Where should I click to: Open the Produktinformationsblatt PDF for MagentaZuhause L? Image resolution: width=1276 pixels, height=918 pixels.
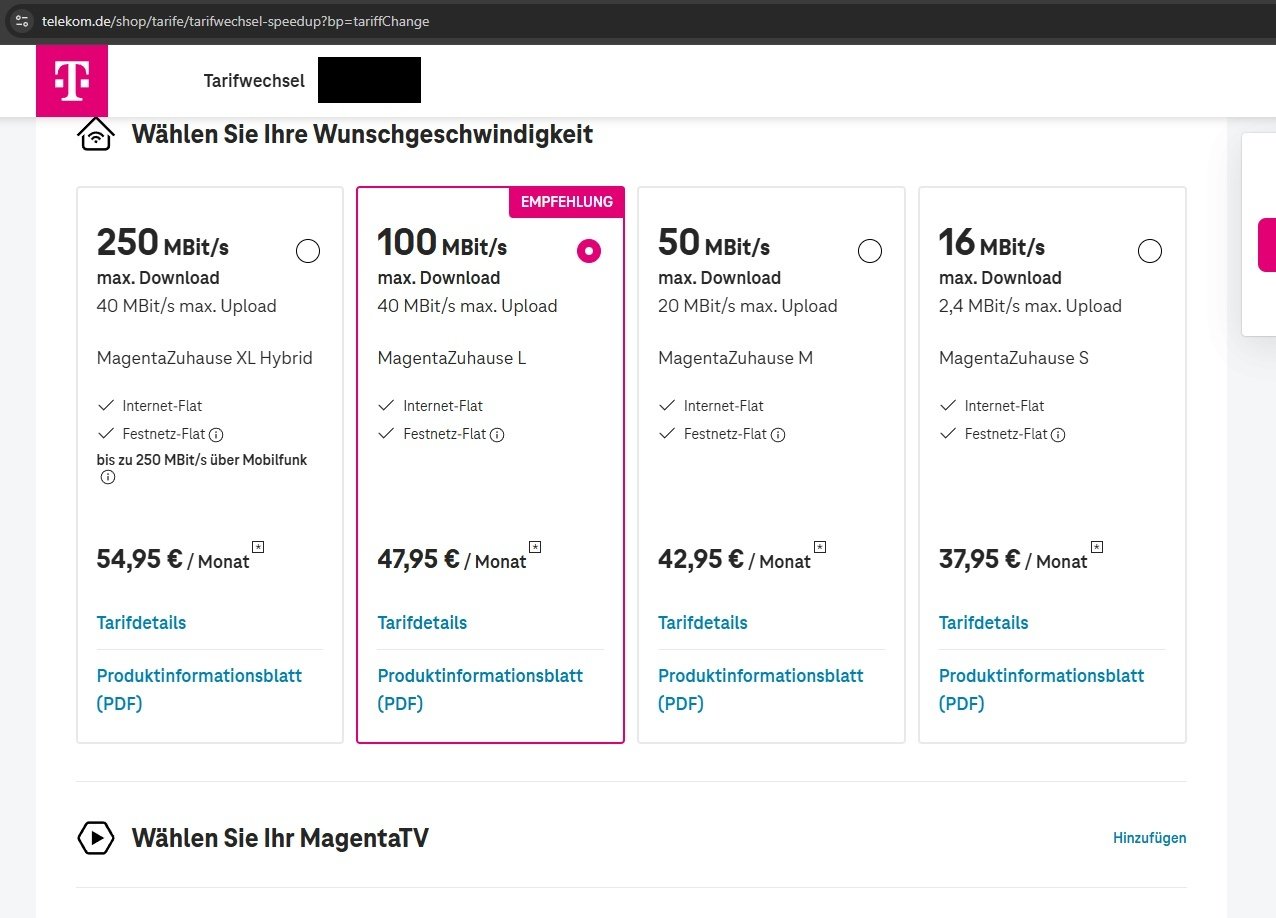pyautogui.click(x=480, y=689)
